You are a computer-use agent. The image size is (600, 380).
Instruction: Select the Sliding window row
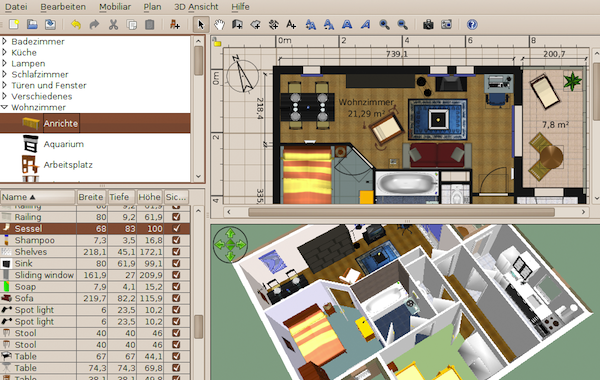tap(95, 275)
